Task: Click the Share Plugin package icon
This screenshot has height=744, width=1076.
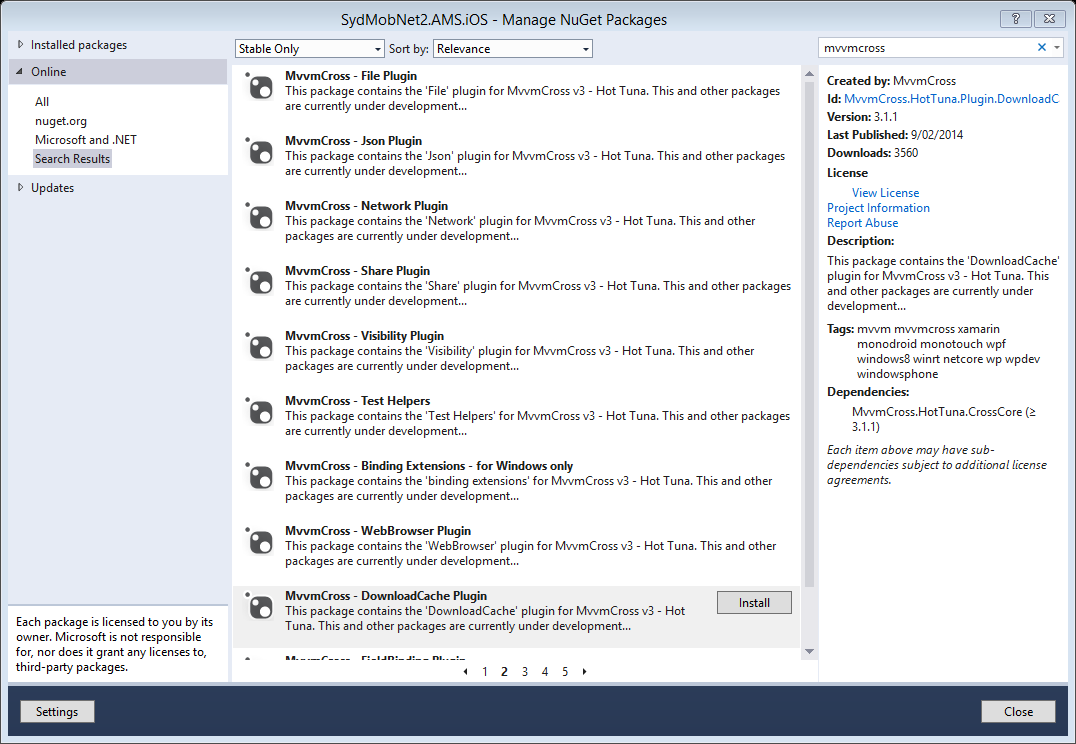Action: (x=259, y=282)
